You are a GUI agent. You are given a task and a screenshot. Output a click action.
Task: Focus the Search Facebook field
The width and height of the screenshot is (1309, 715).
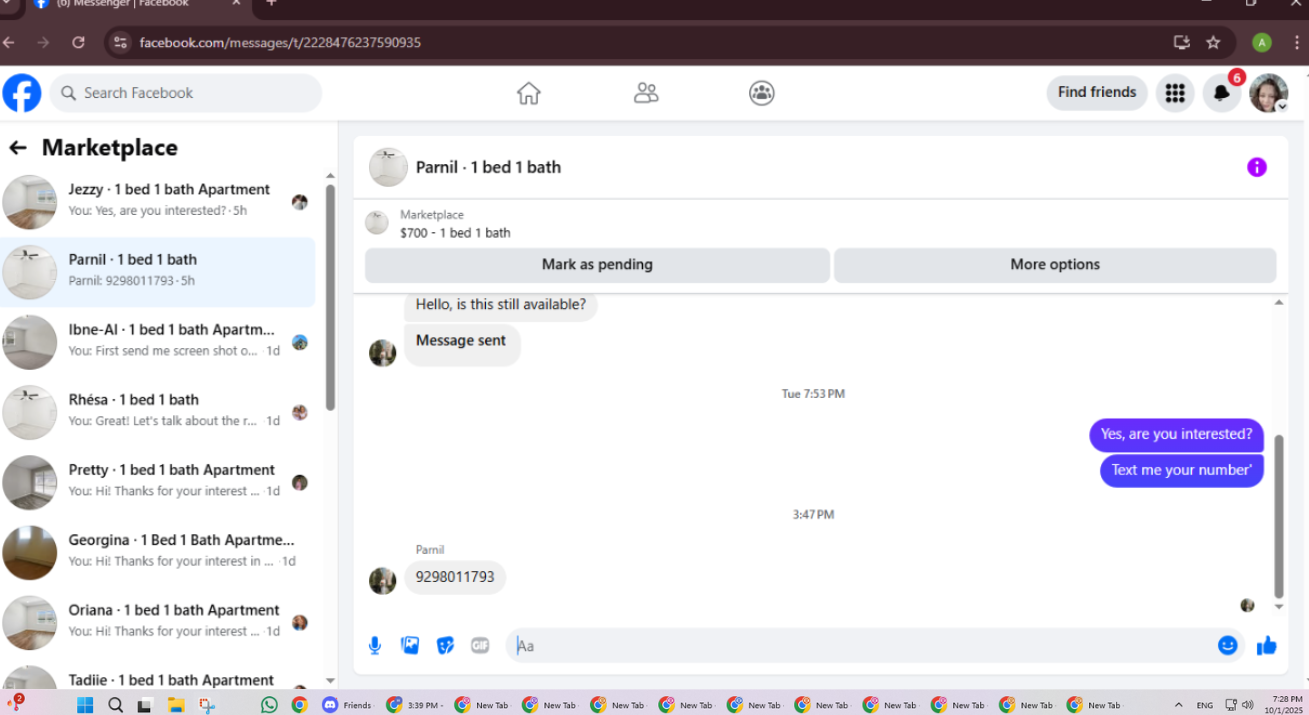tap(186, 93)
